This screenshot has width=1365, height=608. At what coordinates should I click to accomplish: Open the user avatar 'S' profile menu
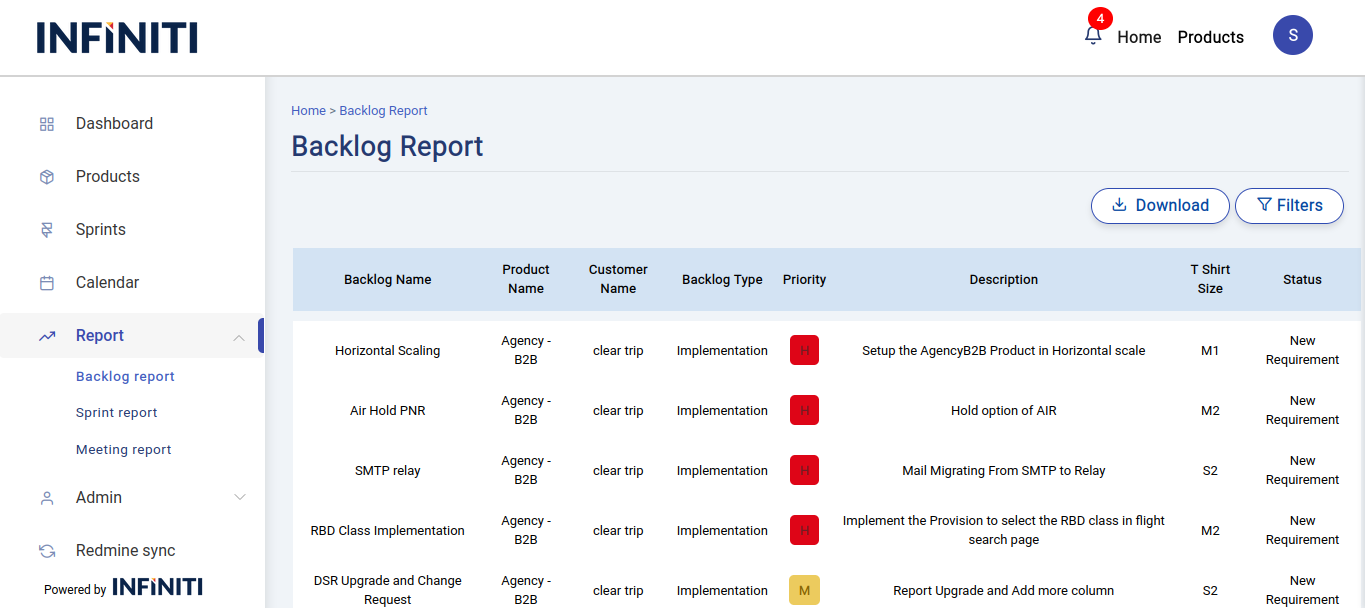[x=1292, y=35]
